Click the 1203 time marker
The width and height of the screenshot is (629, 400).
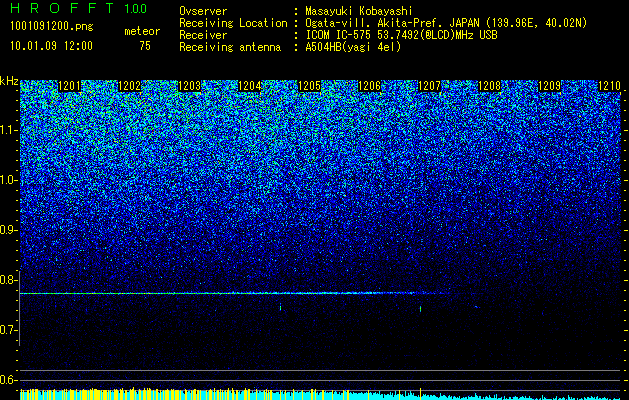[x=190, y=86]
